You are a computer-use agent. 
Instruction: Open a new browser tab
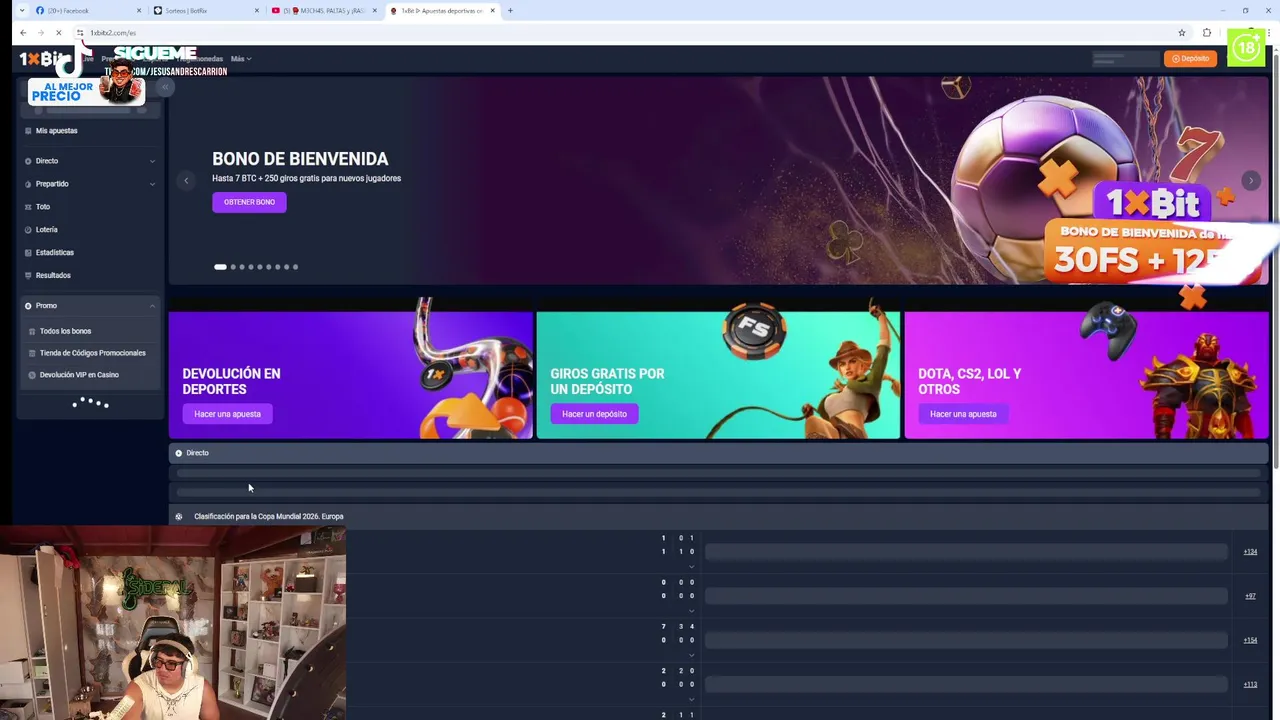coord(510,11)
